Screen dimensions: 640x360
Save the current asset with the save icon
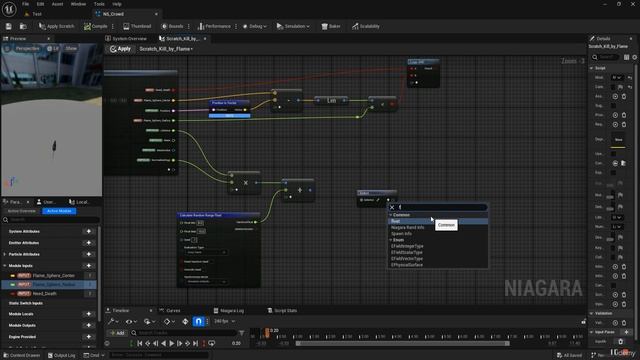(x=9, y=26)
